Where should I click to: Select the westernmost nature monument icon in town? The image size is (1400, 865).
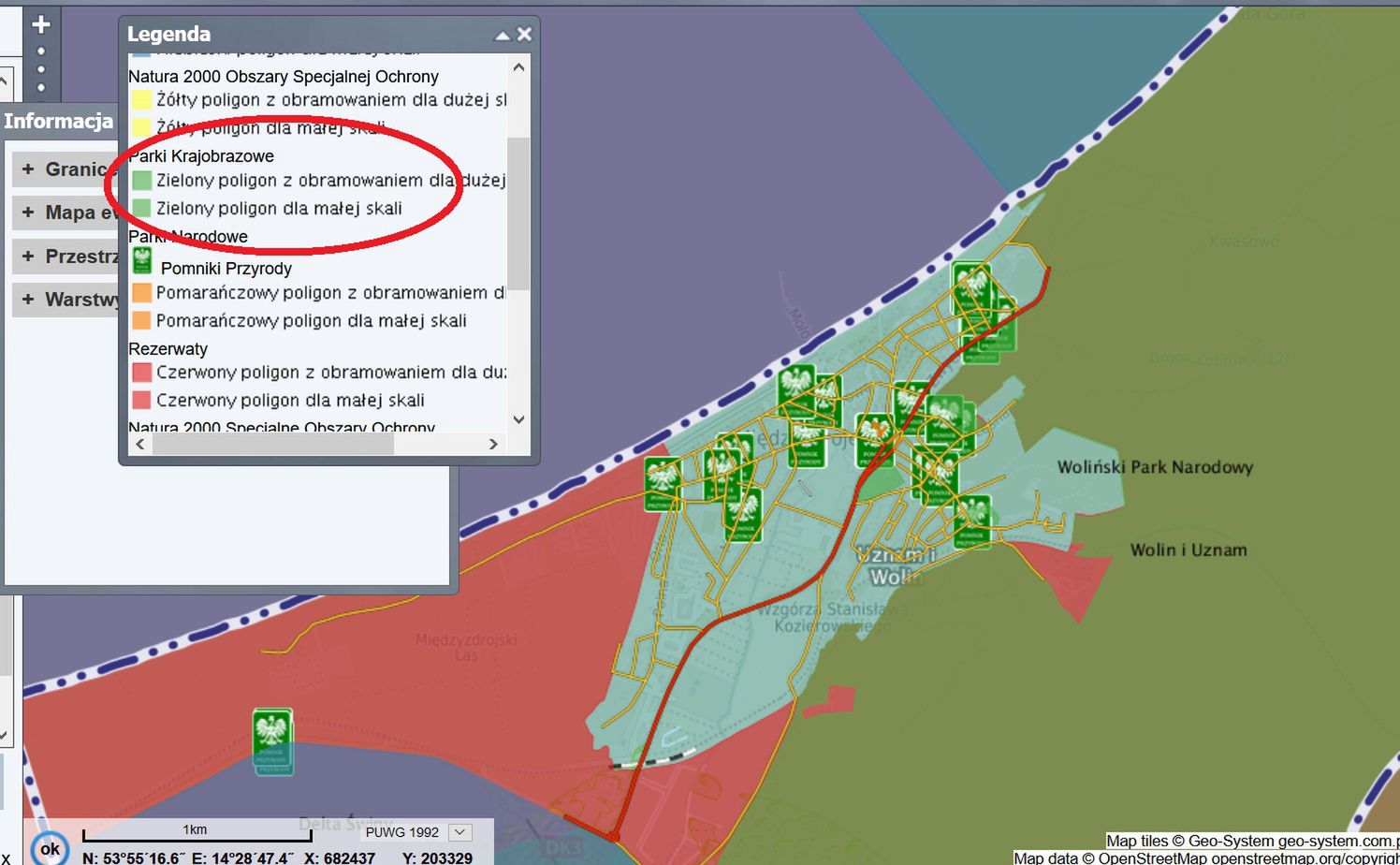[x=663, y=483]
